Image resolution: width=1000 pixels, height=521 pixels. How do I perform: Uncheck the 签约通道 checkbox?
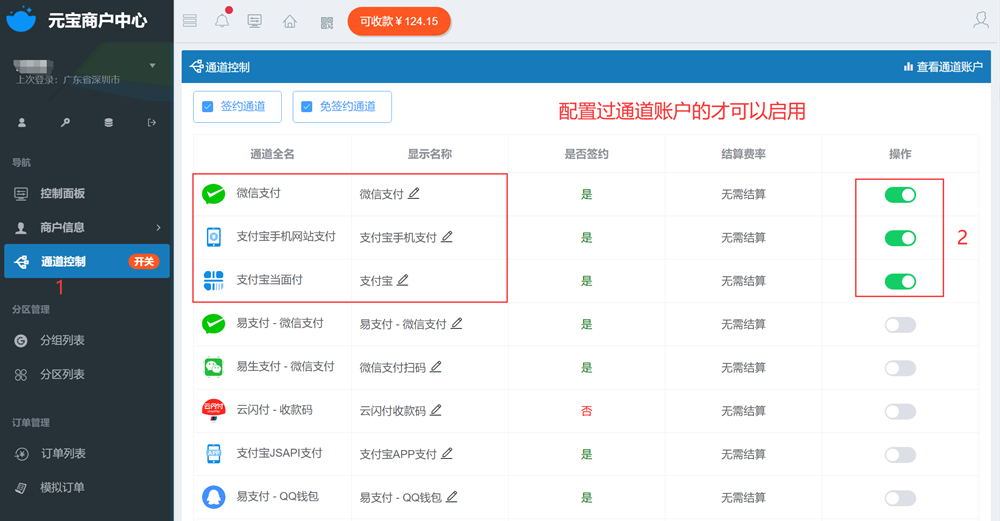coord(208,107)
